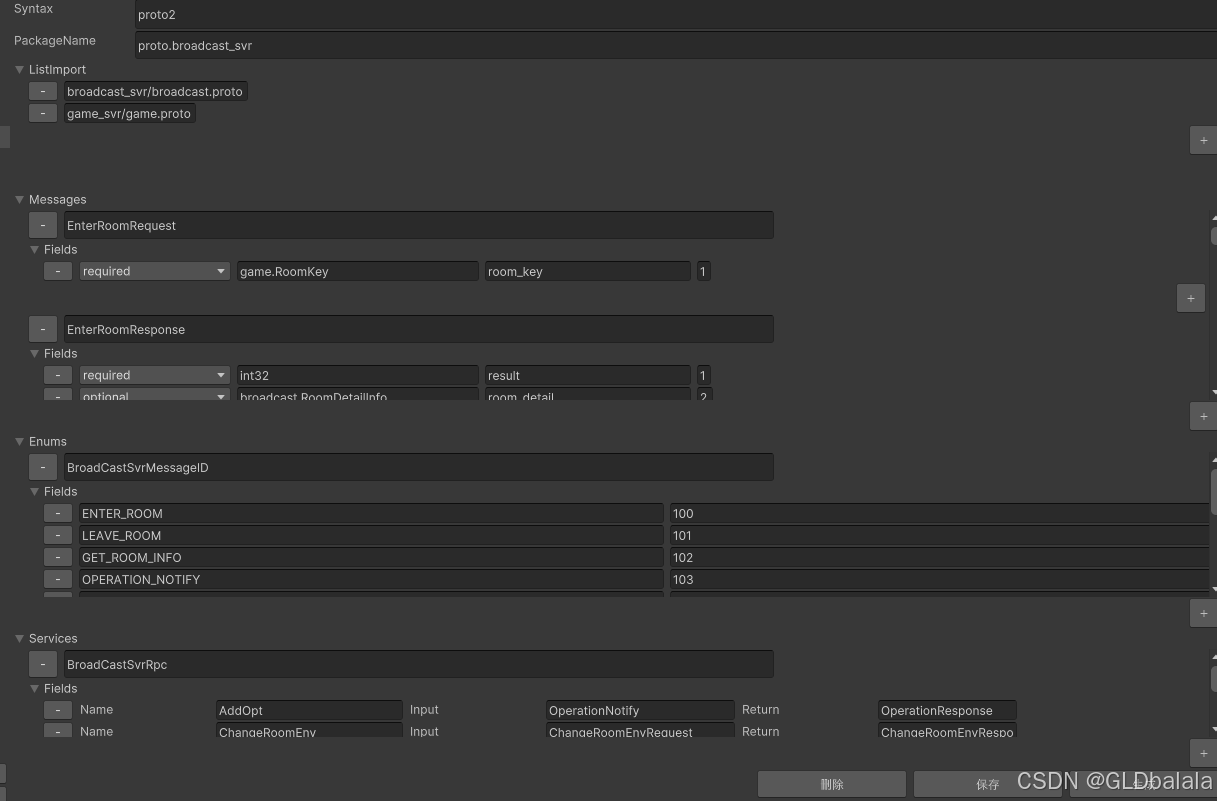Add a field to EnterRoomRequest
This screenshot has height=801, width=1217.
click(x=1190, y=298)
